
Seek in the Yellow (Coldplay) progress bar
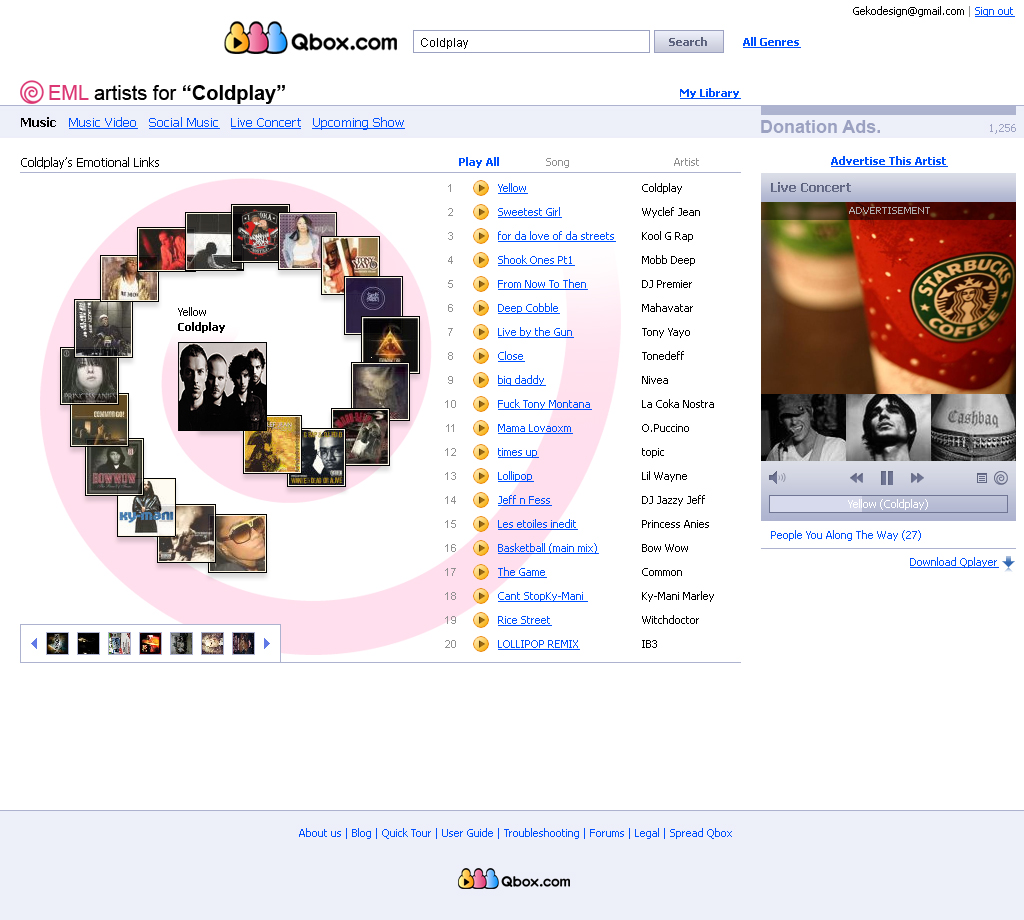pos(888,504)
